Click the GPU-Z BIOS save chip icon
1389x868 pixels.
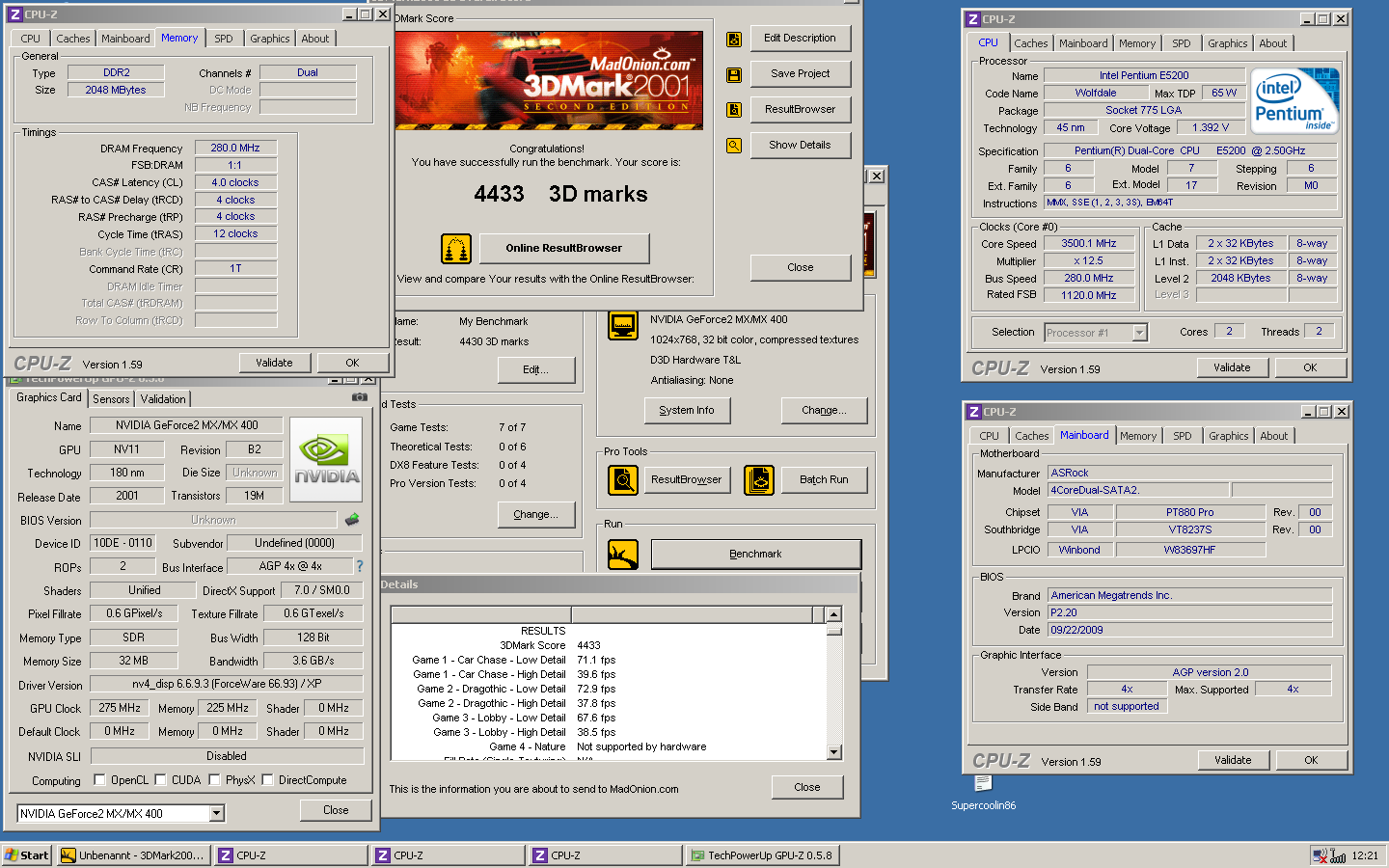point(352,520)
